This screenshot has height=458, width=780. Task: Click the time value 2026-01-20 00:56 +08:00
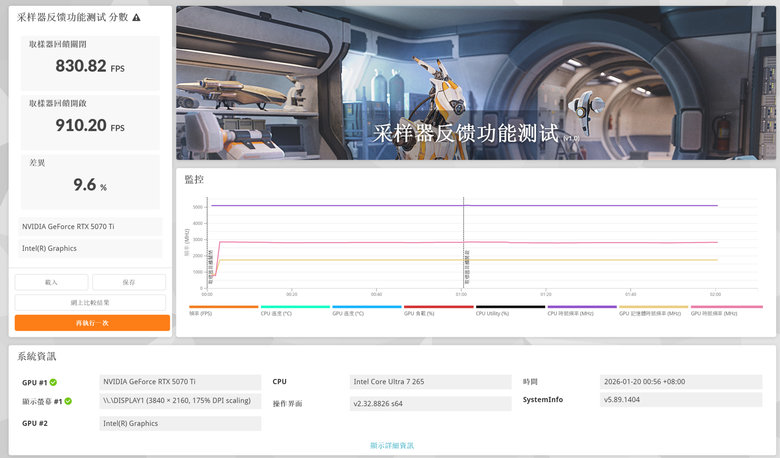(x=681, y=382)
